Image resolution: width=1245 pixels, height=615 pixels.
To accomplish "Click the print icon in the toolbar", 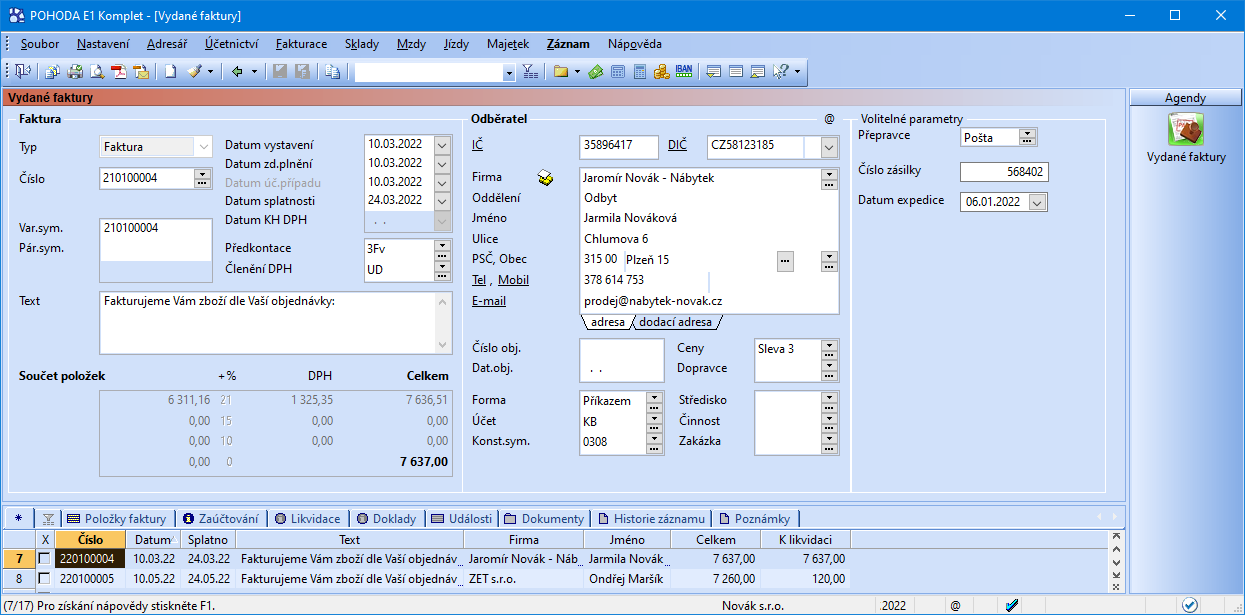I will 75,71.
